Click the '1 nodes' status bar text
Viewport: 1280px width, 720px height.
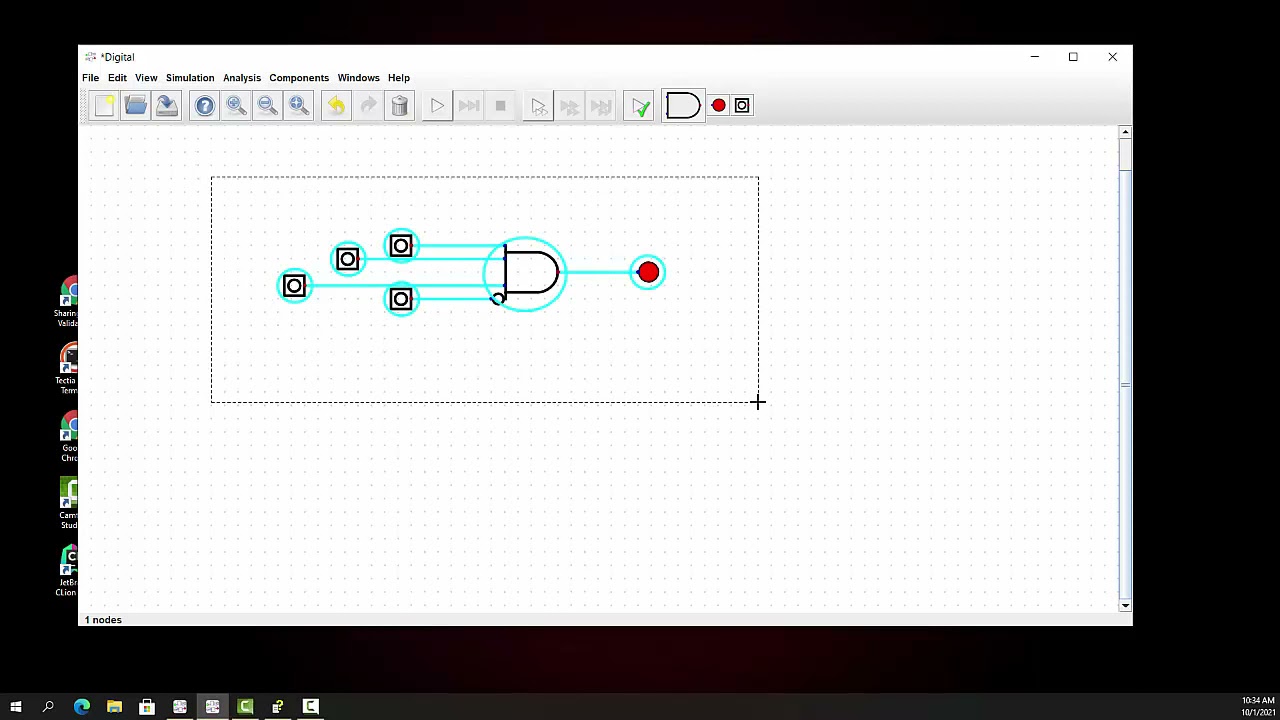click(103, 620)
